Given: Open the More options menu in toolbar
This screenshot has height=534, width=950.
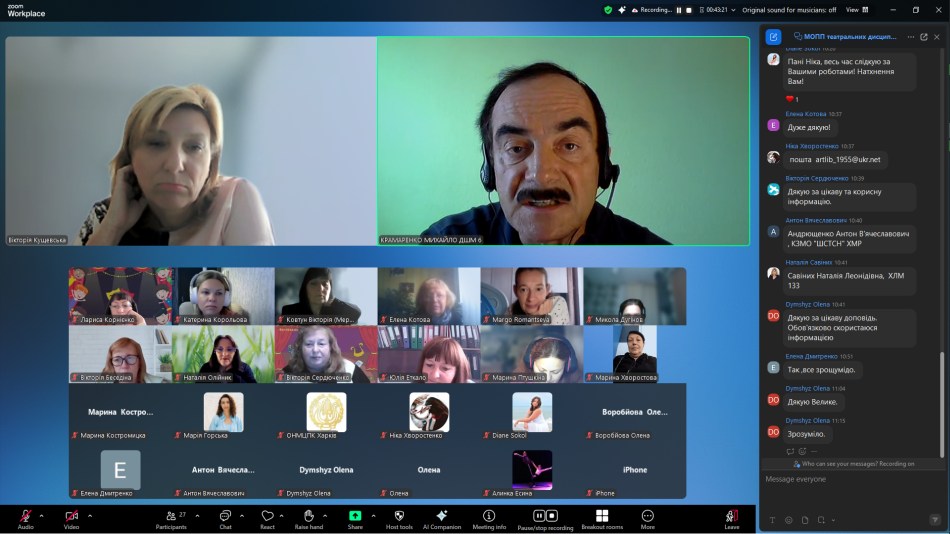Looking at the screenshot, I should [x=648, y=518].
